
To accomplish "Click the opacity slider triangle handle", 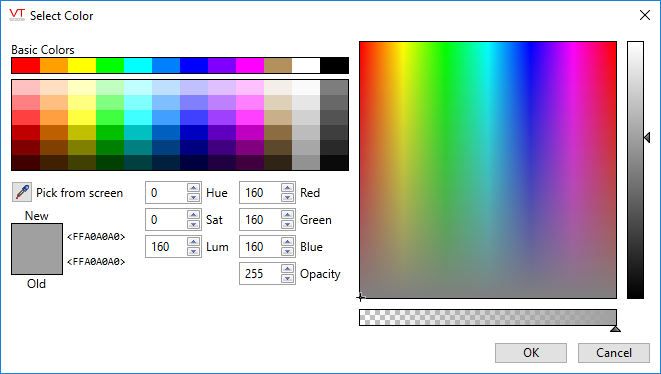I will 615,329.
